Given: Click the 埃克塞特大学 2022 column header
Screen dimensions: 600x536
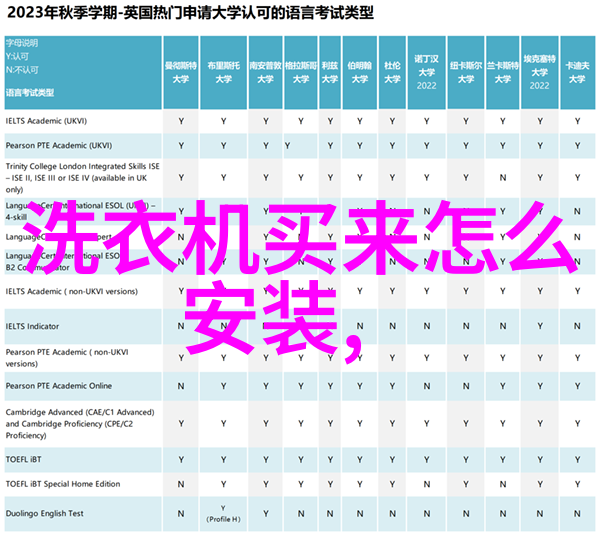Looking at the screenshot, I should [540, 72].
